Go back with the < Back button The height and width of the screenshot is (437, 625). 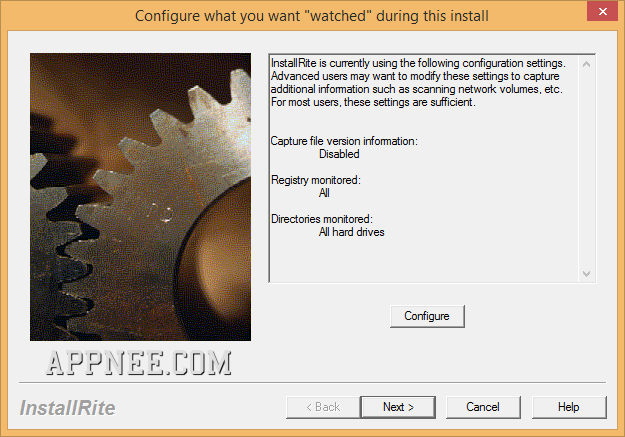point(323,407)
